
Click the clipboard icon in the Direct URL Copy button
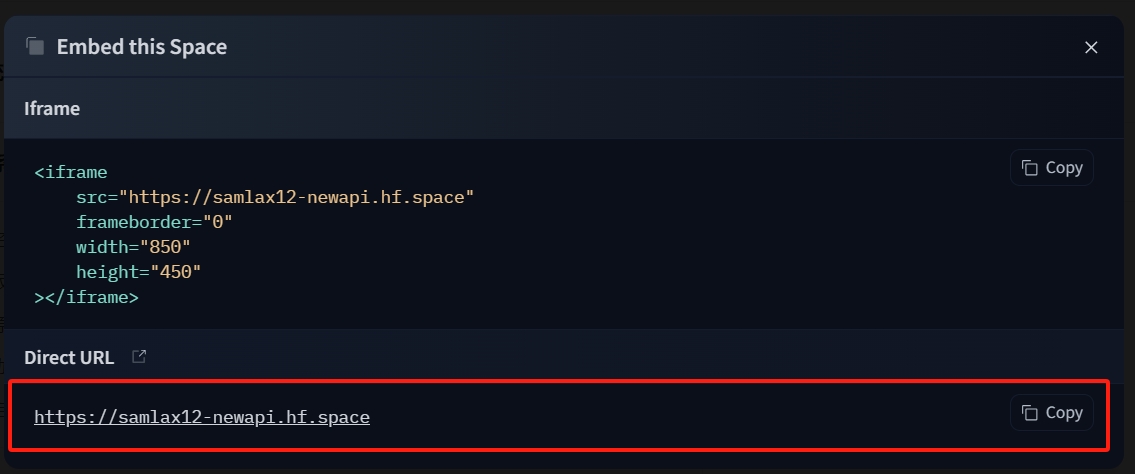tap(1029, 412)
